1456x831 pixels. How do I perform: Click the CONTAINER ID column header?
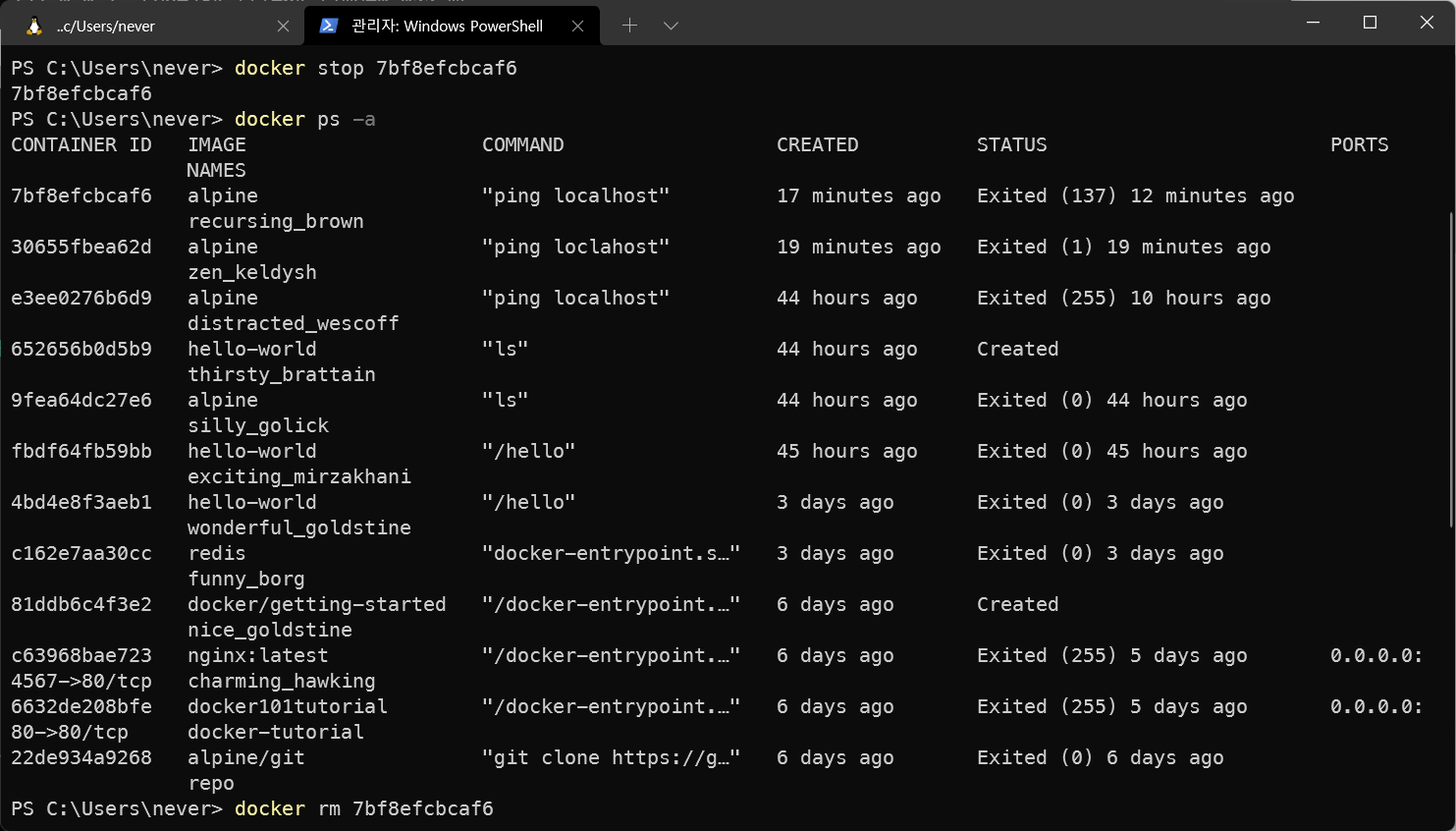pos(81,144)
